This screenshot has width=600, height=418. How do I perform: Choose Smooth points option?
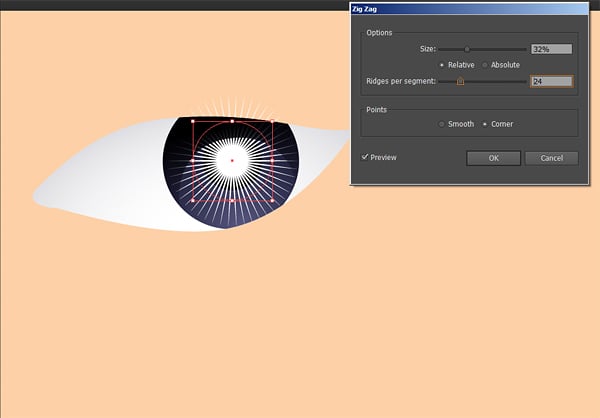(x=441, y=124)
